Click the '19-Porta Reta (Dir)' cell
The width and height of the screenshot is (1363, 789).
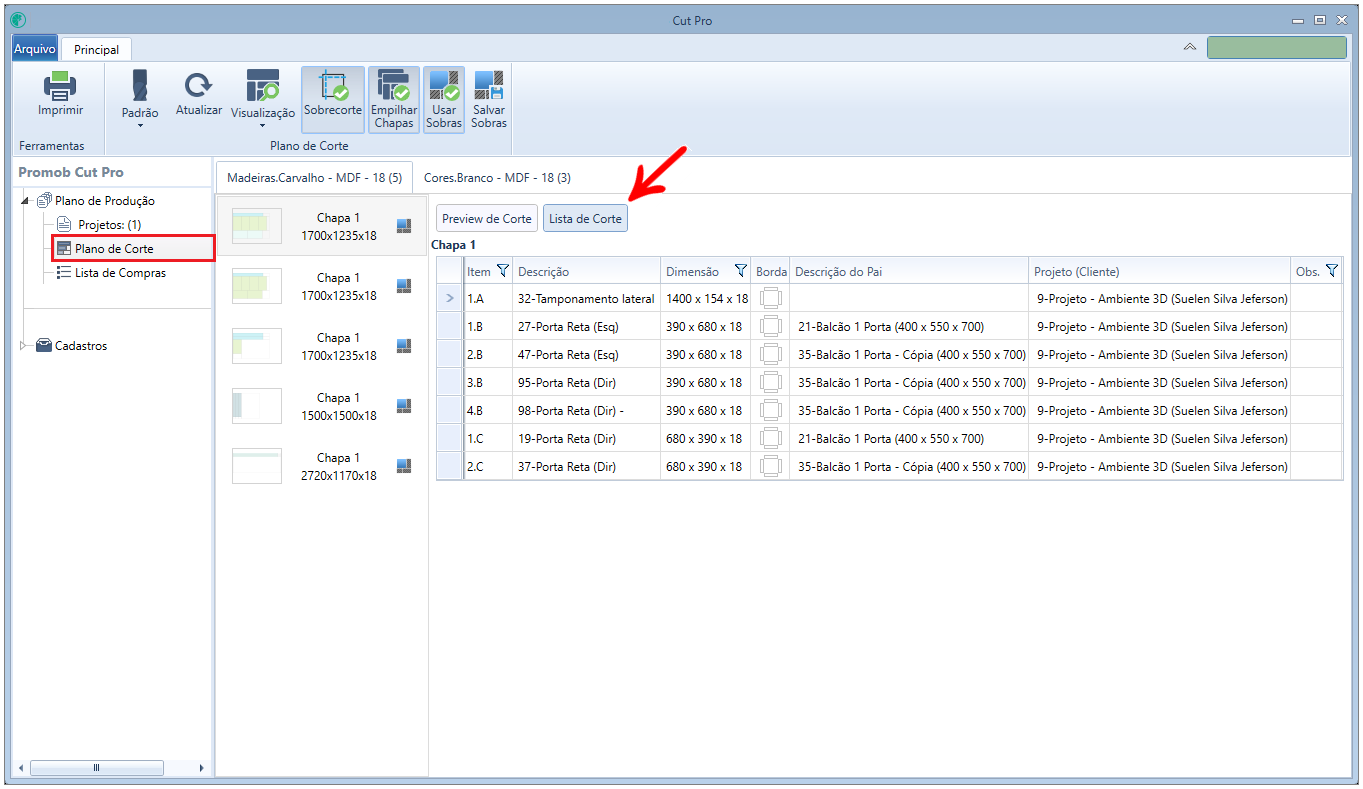click(x=586, y=438)
